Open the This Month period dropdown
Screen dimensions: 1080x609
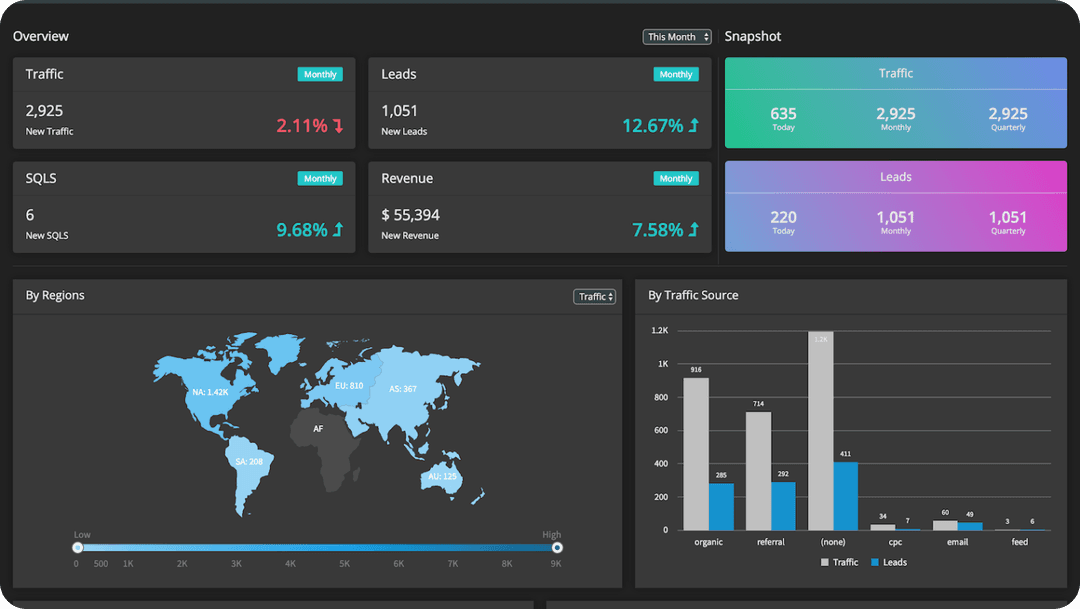[x=676, y=37]
